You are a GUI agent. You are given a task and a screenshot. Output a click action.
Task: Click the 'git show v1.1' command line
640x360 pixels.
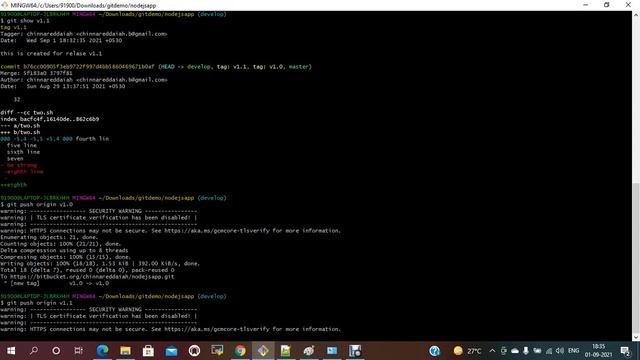[25, 21]
